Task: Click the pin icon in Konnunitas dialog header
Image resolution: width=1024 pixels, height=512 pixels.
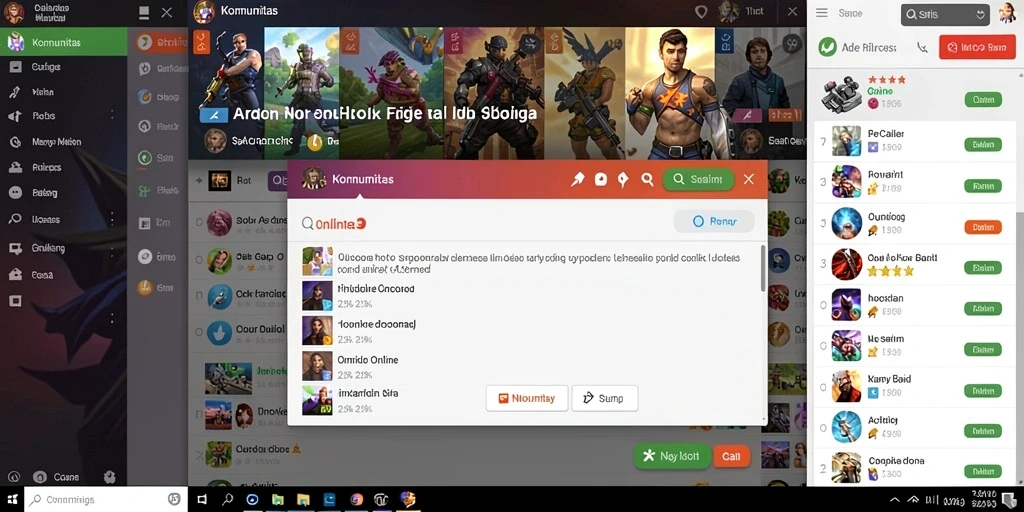Action: pyautogui.click(x=577, y=179)
